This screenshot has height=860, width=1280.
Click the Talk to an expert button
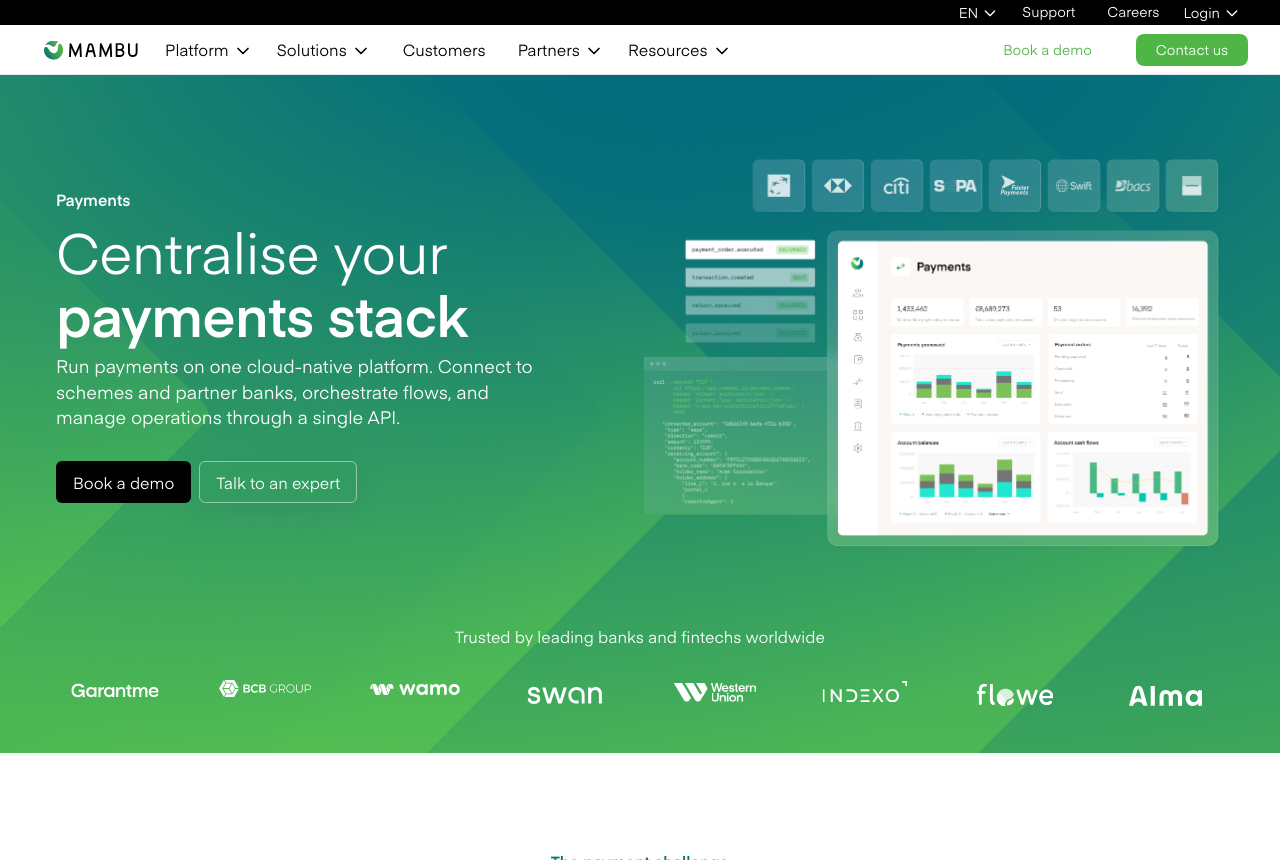(x=278, y=482)
